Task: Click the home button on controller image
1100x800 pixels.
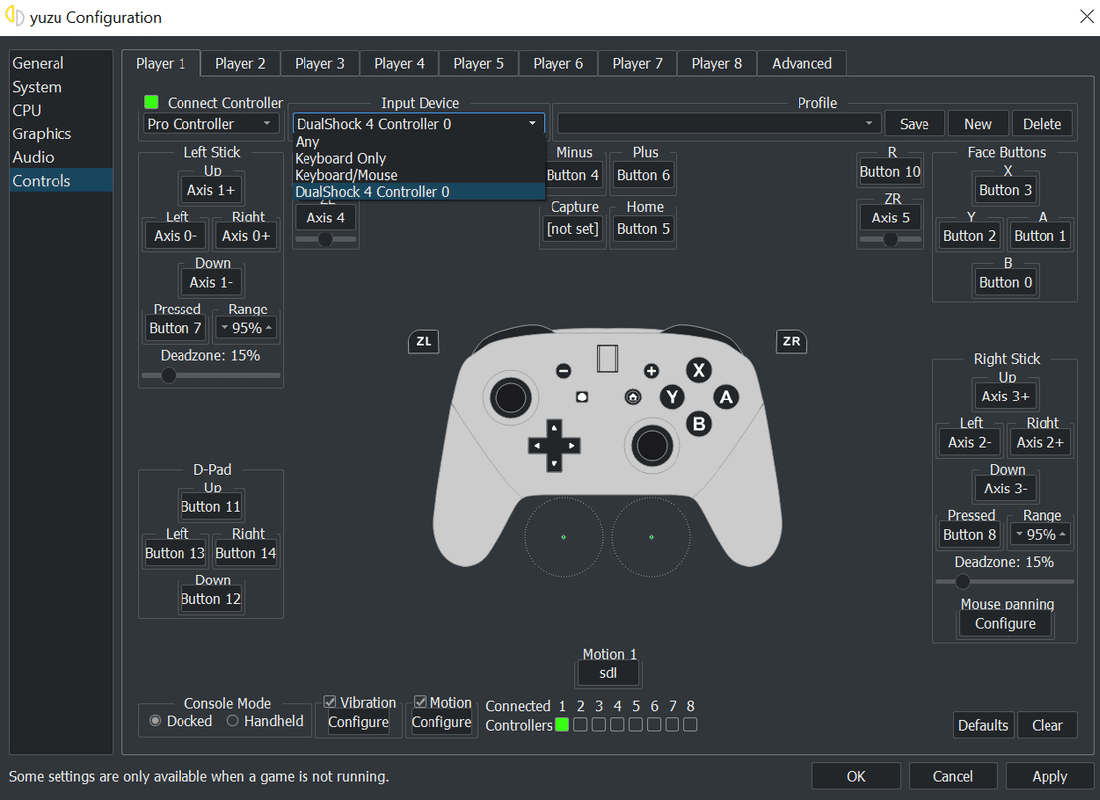Action: tap(633, 397)
